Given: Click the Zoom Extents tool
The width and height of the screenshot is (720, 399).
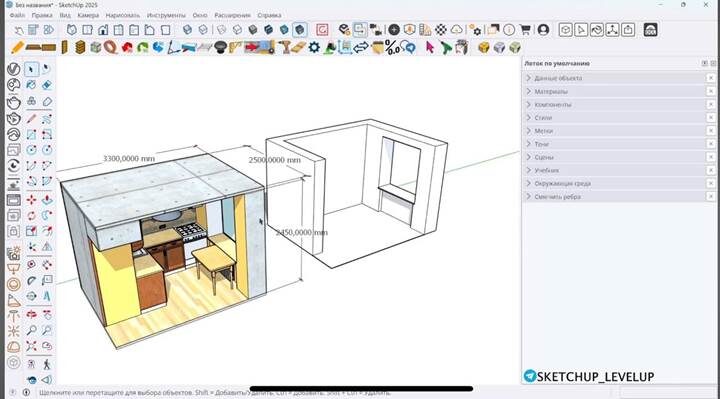Looking at the screenshot, I should coord(31,346).
